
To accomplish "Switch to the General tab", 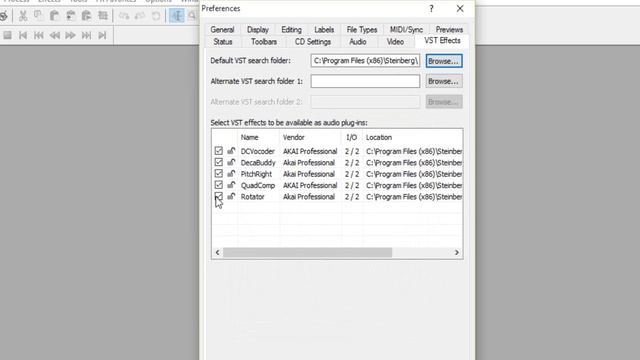I will pos(222,30).
